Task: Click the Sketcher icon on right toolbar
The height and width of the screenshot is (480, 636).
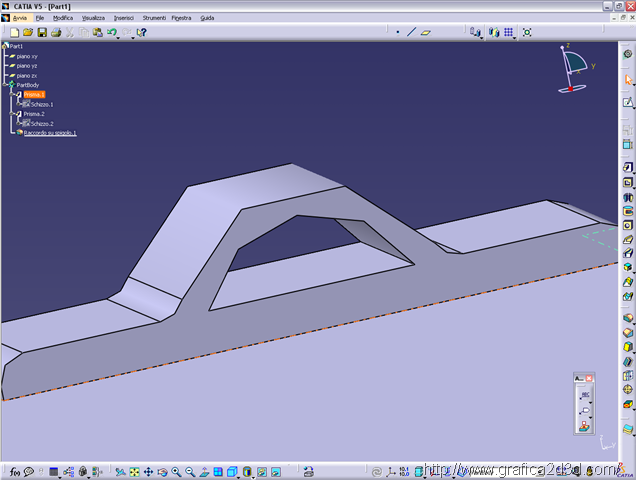Action: point(628,103)
